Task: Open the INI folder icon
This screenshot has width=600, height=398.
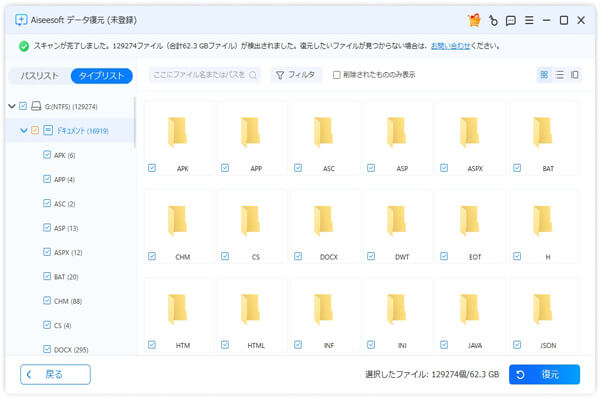Action: [397, 309]
